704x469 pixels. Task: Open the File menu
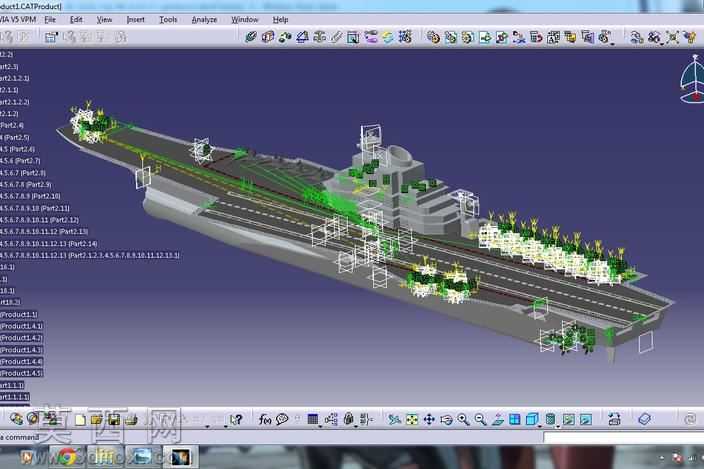tap(50, 20)
